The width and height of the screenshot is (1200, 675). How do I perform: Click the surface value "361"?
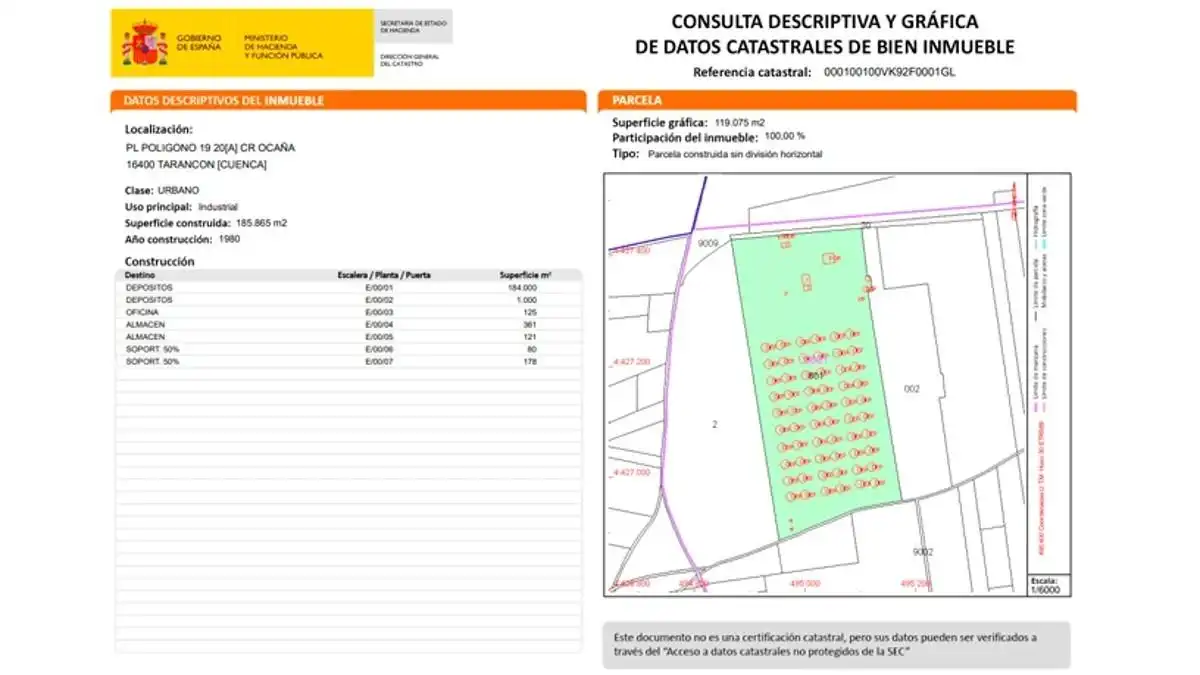click(x=530, y=325)
